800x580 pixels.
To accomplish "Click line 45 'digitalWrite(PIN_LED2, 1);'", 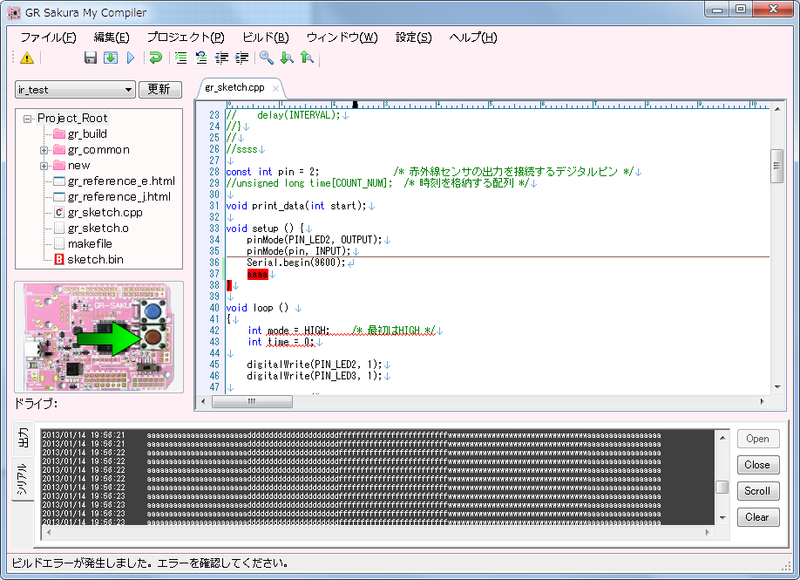I will [314, 364].
